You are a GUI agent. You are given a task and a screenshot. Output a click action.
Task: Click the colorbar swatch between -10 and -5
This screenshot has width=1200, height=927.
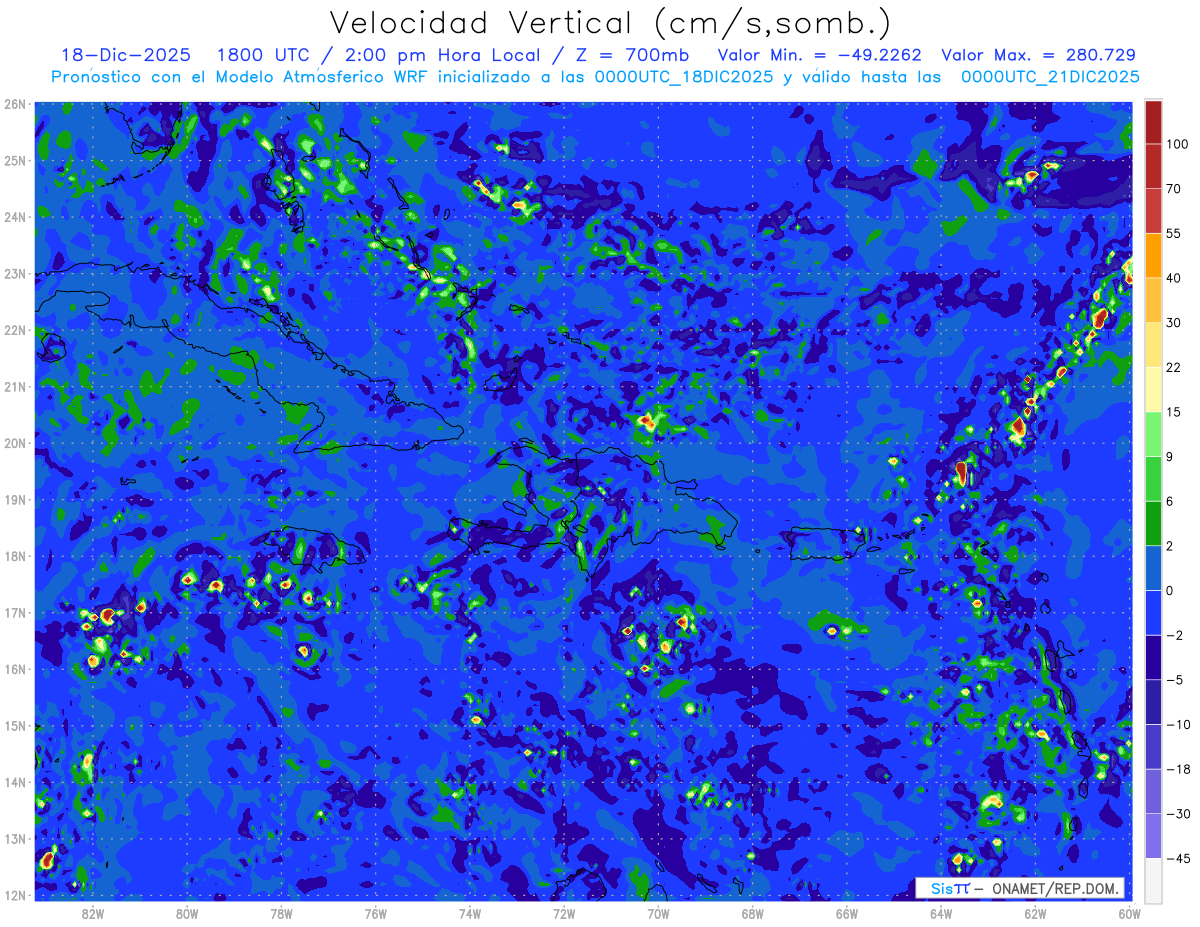coord(1153,702)
